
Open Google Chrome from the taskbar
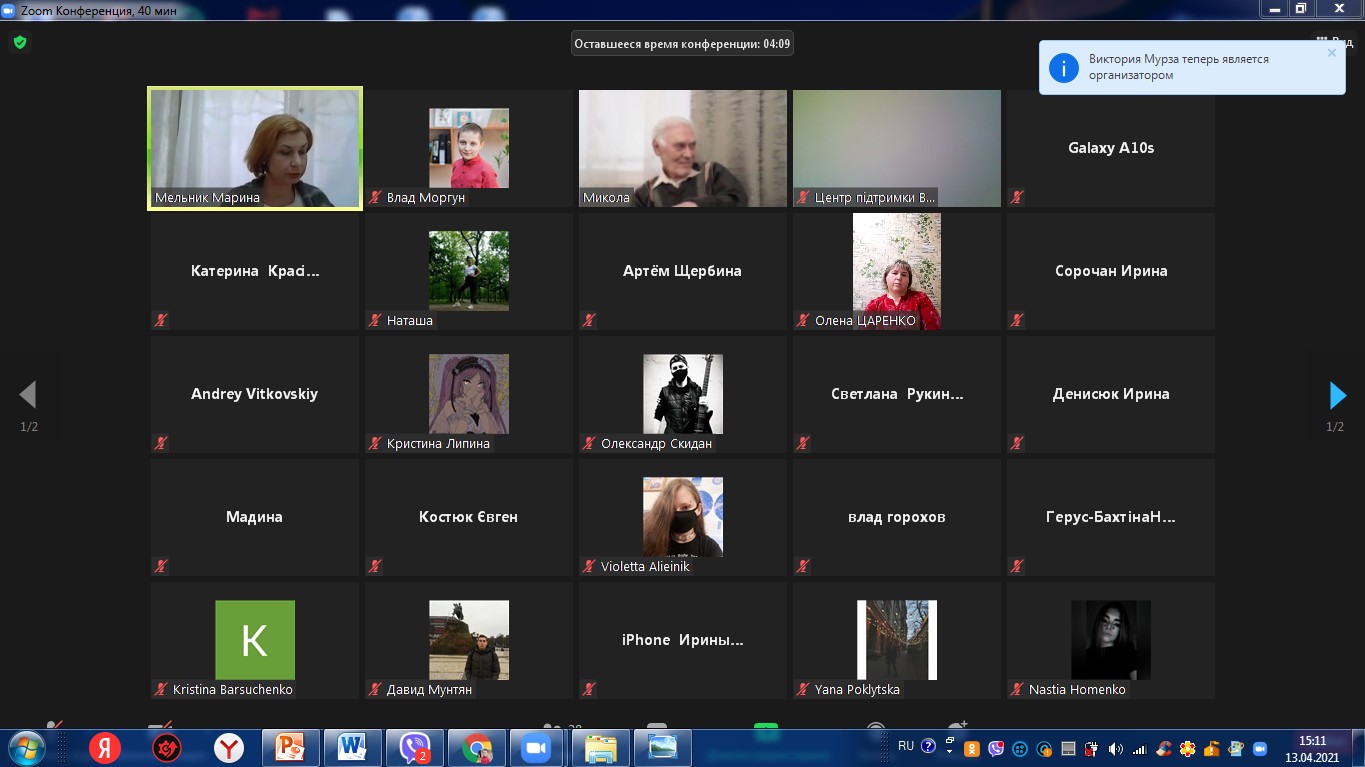pos(476,748)
